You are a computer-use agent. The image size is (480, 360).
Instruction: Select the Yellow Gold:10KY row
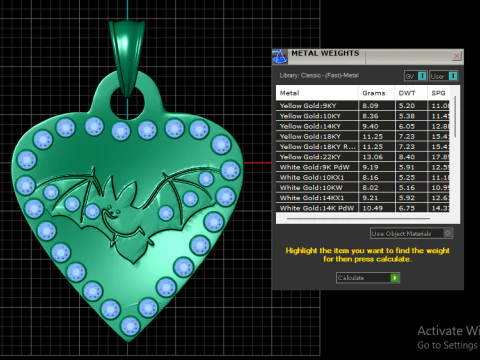point(363,116)
